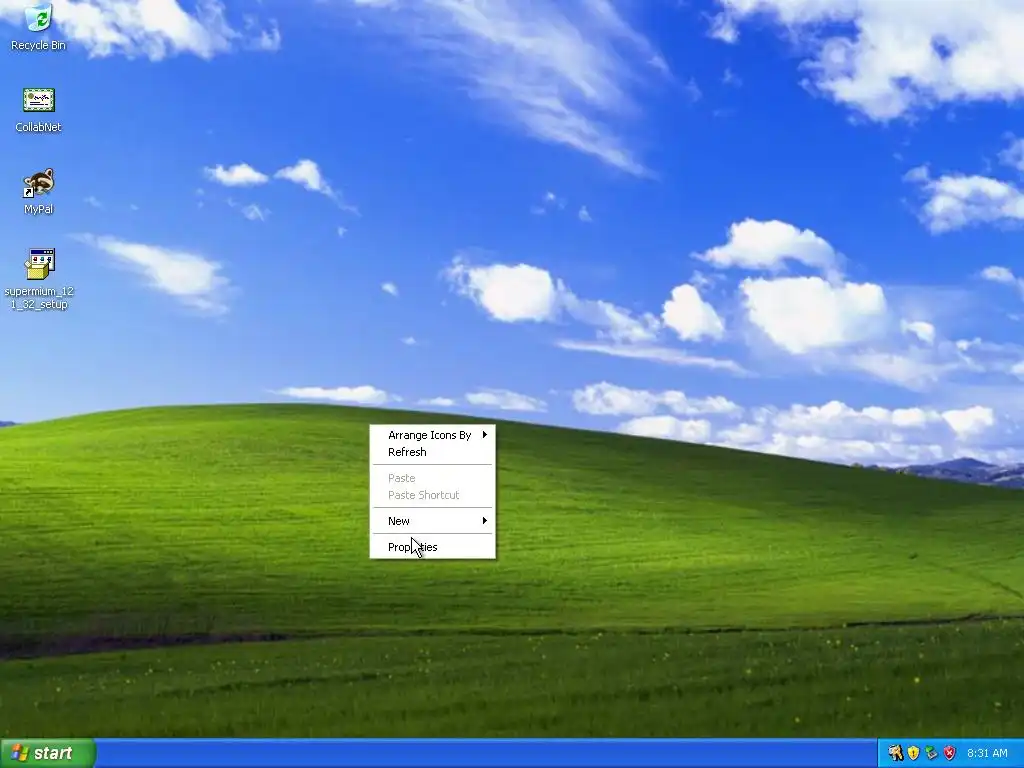Image resolution: width=1024 pixels, height=768 pixels.
Task: Select the CollabNet desktop icon
Action: click(39, 110)
